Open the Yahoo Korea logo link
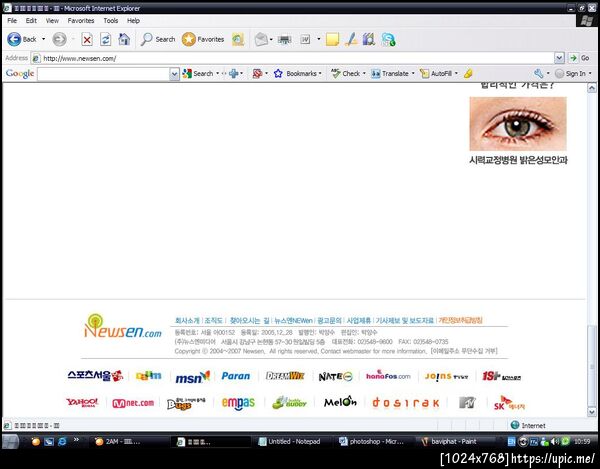Screen dimensions: 600x469 (x=82, y=402)
